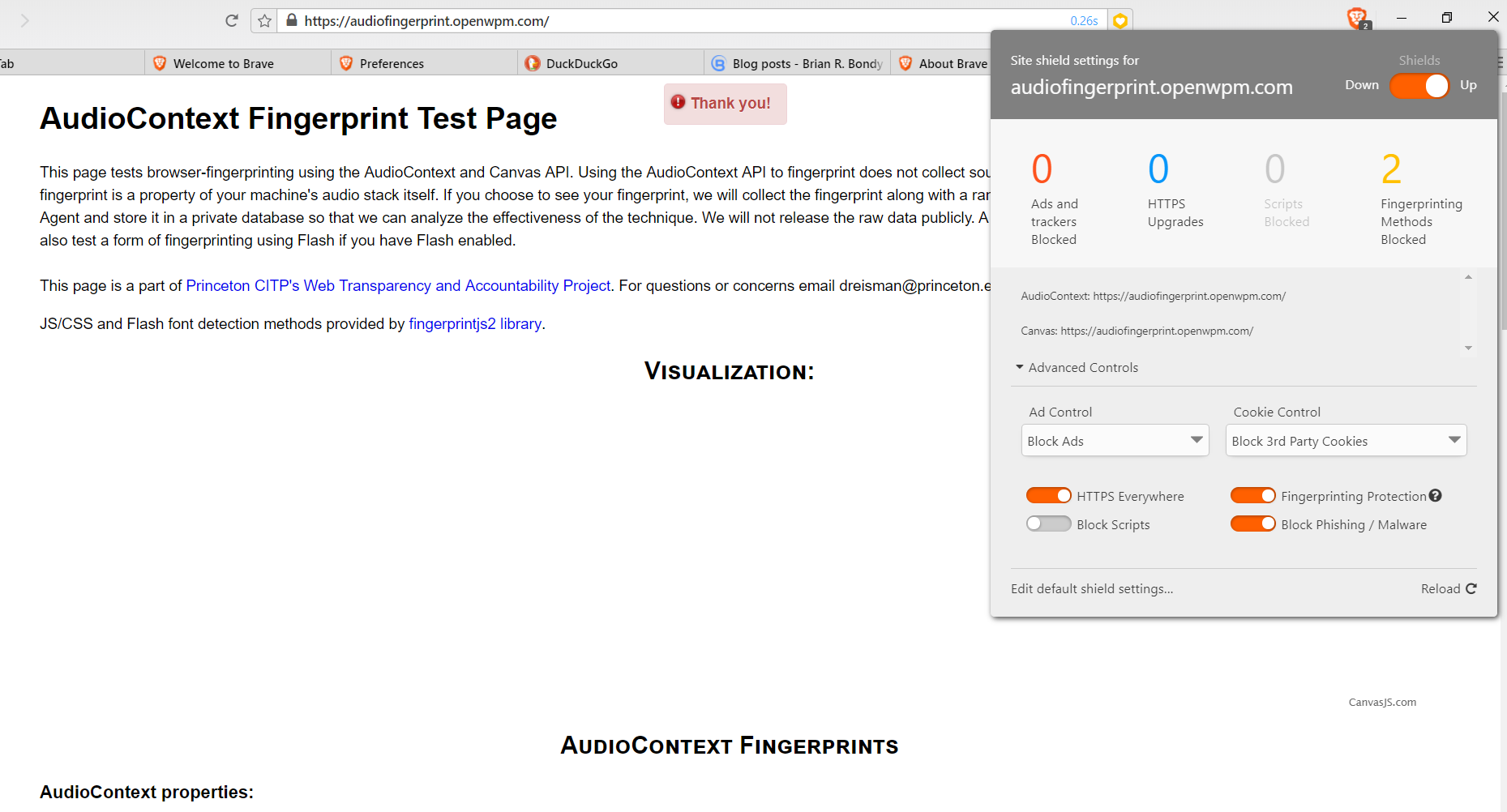Click the Preferences tab favicon
The width and height of the screenshot is (1507, 812).
click(x=346, y=63)
